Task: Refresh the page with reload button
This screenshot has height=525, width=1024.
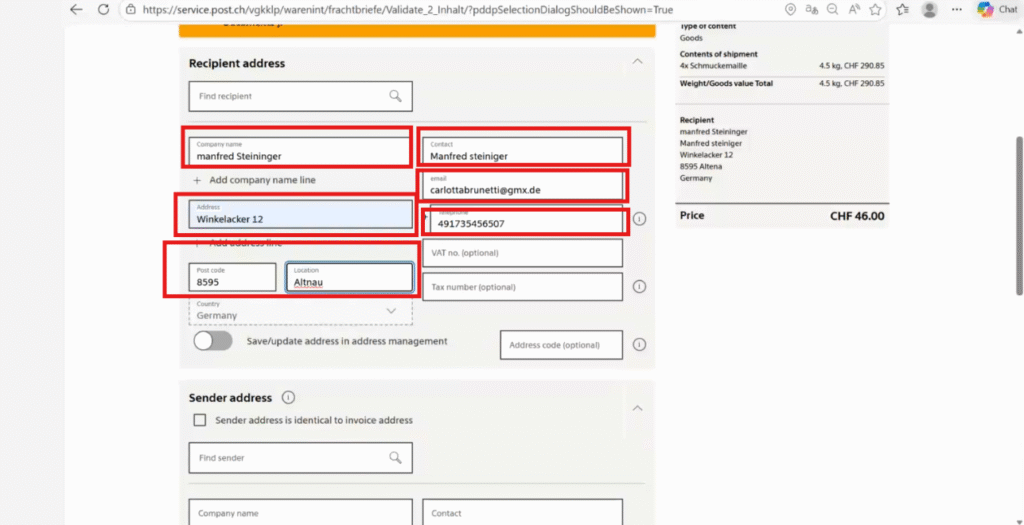Action: point(103,10)
